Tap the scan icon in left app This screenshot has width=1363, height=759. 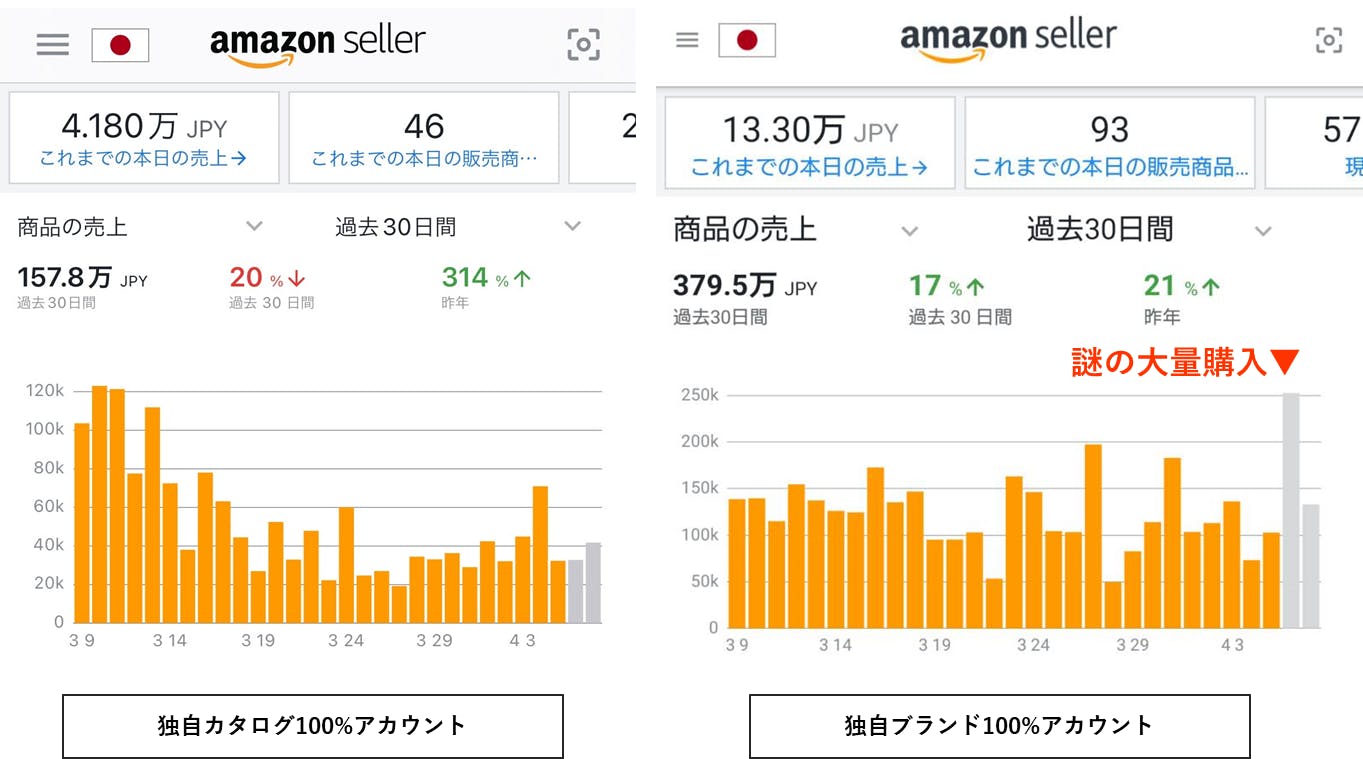(x=584, y=44)
